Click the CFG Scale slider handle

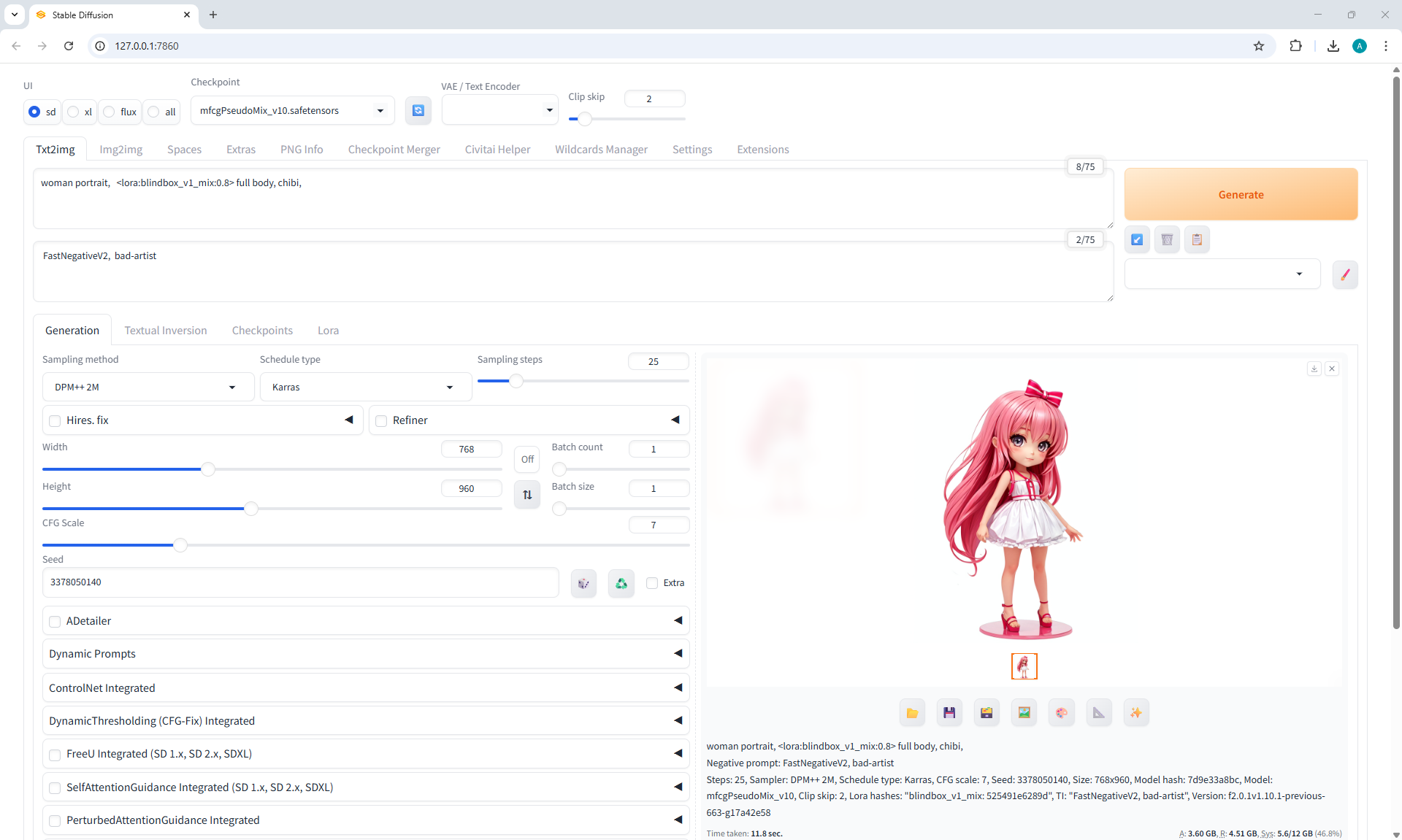(x=180, y=544)
